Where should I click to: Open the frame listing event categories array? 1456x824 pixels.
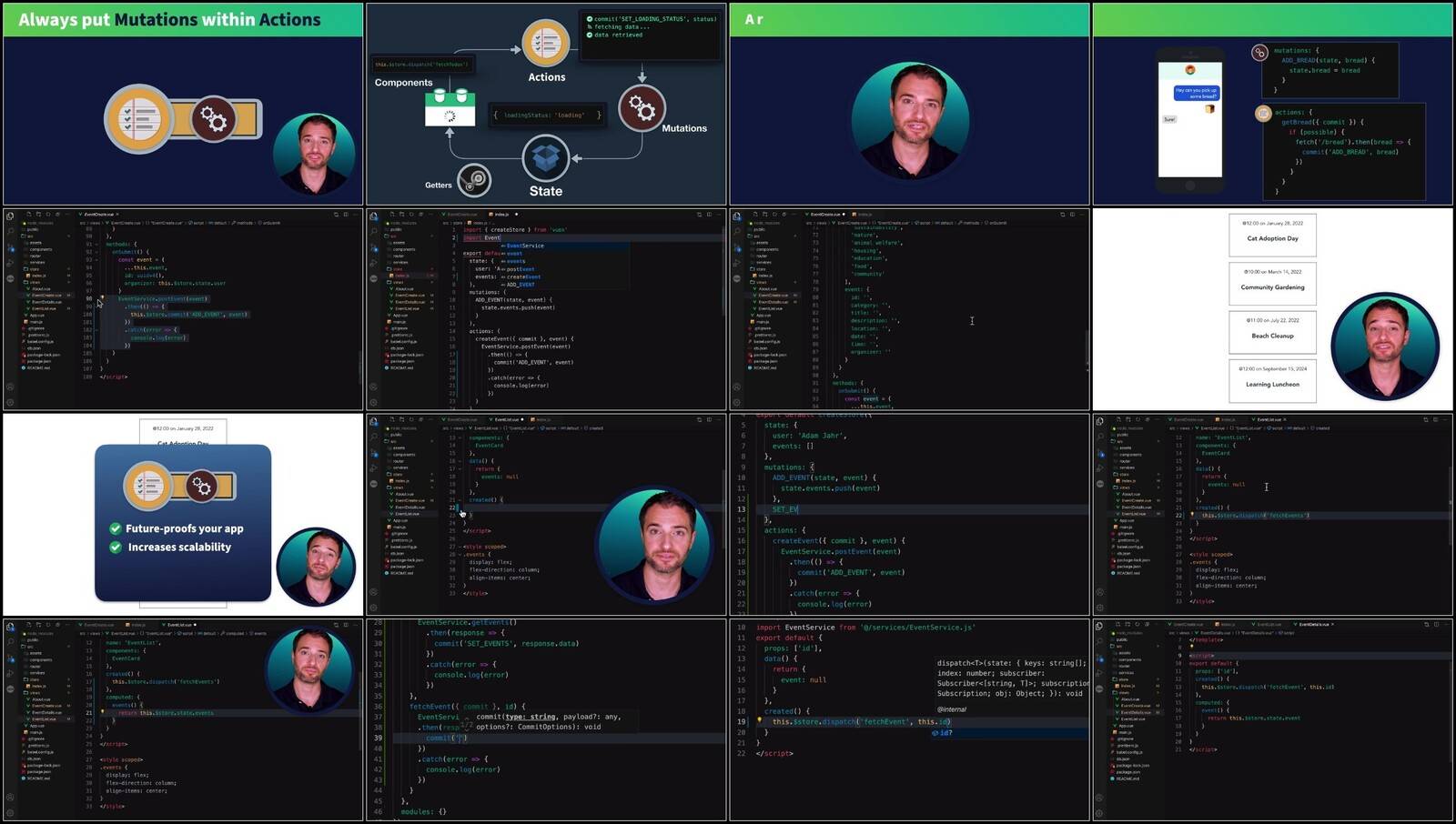click(909, 309)
